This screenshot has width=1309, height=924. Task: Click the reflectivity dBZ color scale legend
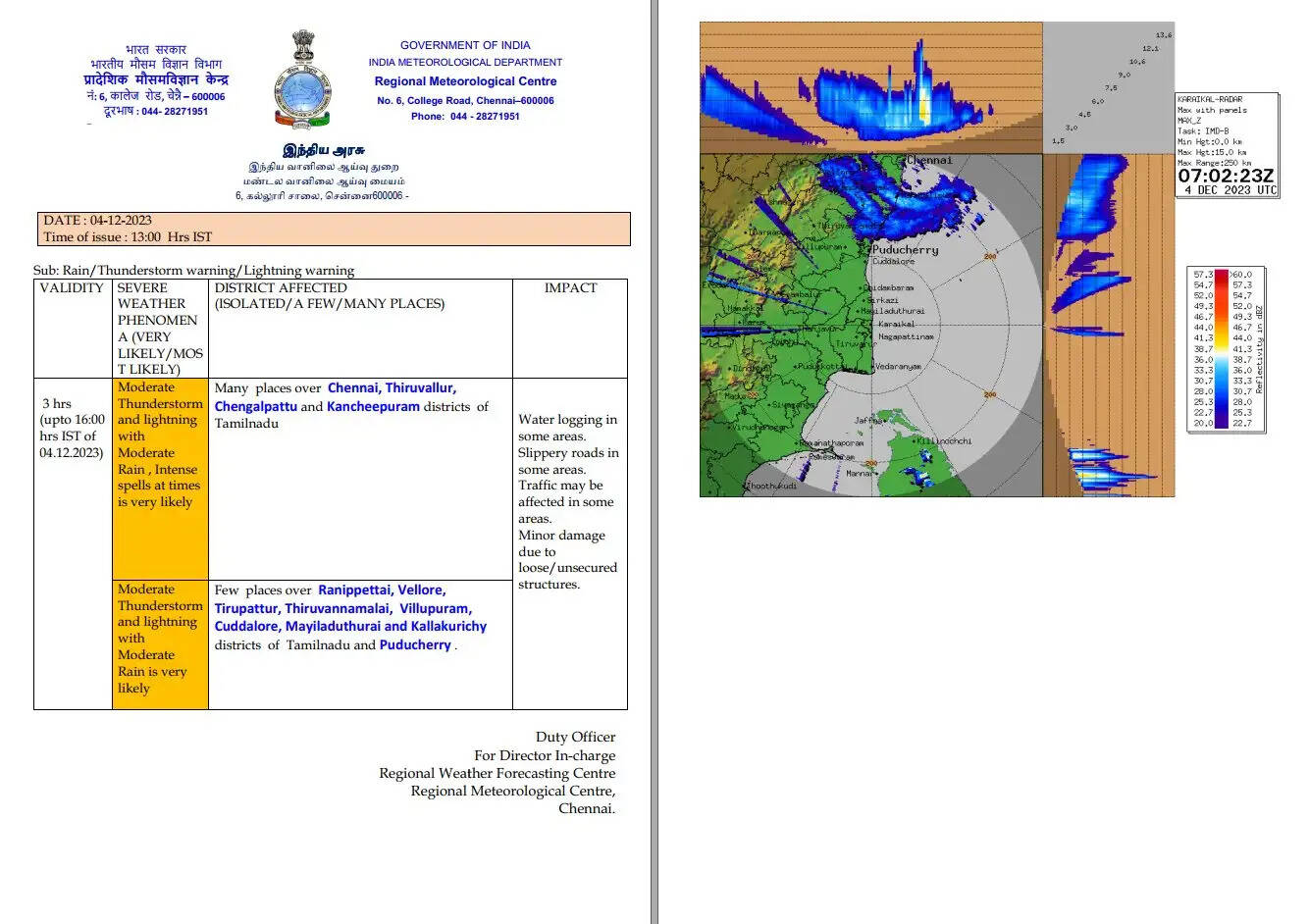[x=1227, y=348]
